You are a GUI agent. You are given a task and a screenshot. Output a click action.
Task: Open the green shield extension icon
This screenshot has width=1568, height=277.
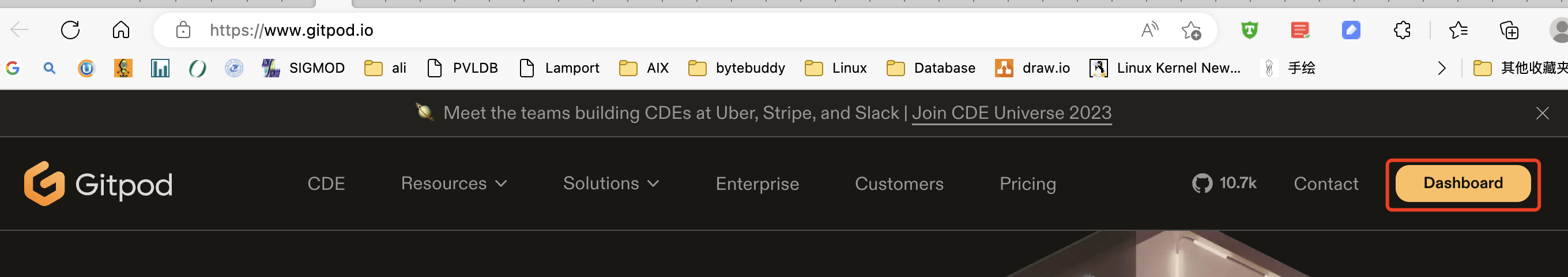1250,30
